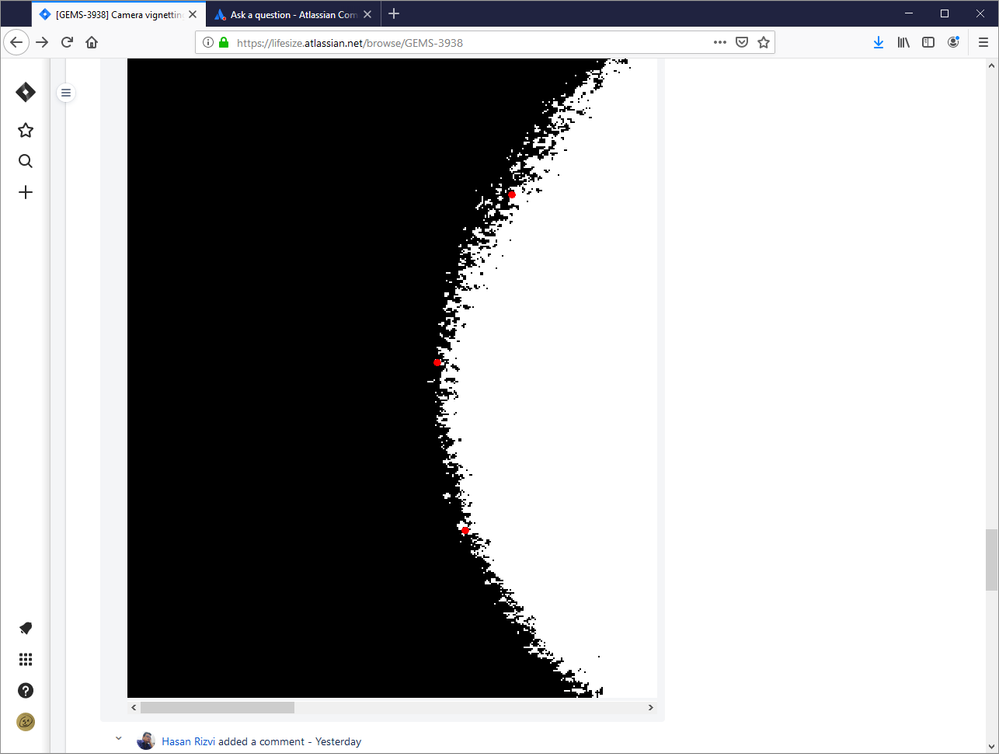Viewport: 999px width, 754px height.
Task: Open the Atlassian app switcher grid icon
Action: 25,659
